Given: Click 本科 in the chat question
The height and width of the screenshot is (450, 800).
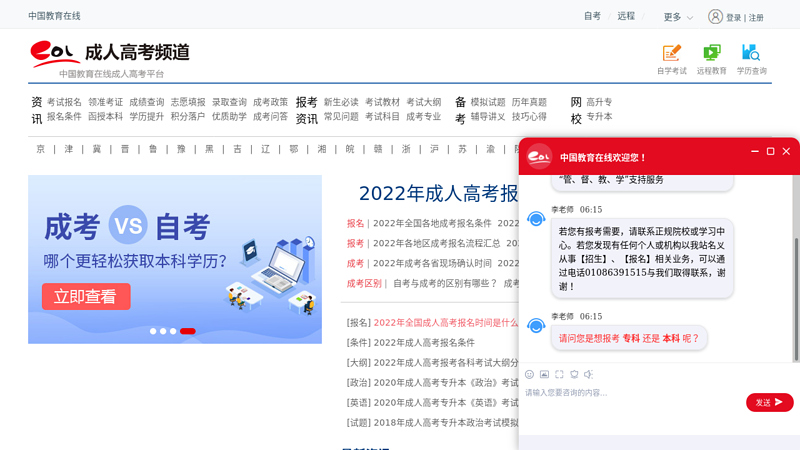Looking at the screenshot, I should click(671, 338).
